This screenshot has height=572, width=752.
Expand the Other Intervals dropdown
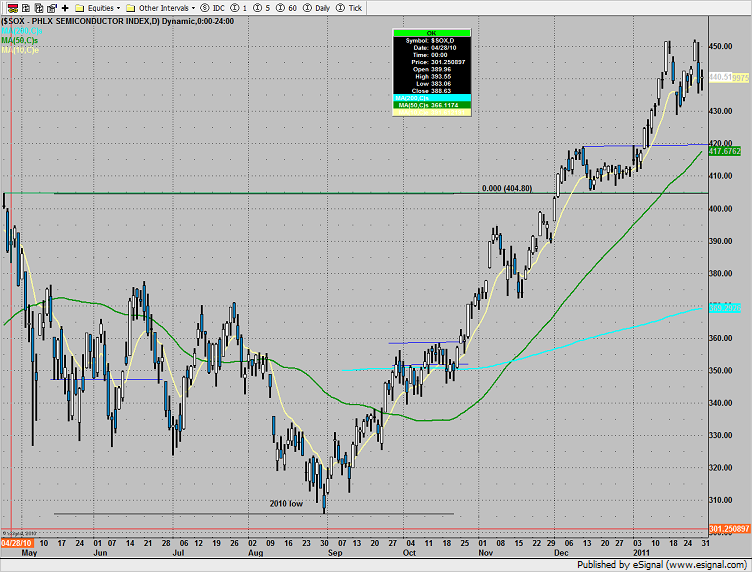click(x=159, y=6)
